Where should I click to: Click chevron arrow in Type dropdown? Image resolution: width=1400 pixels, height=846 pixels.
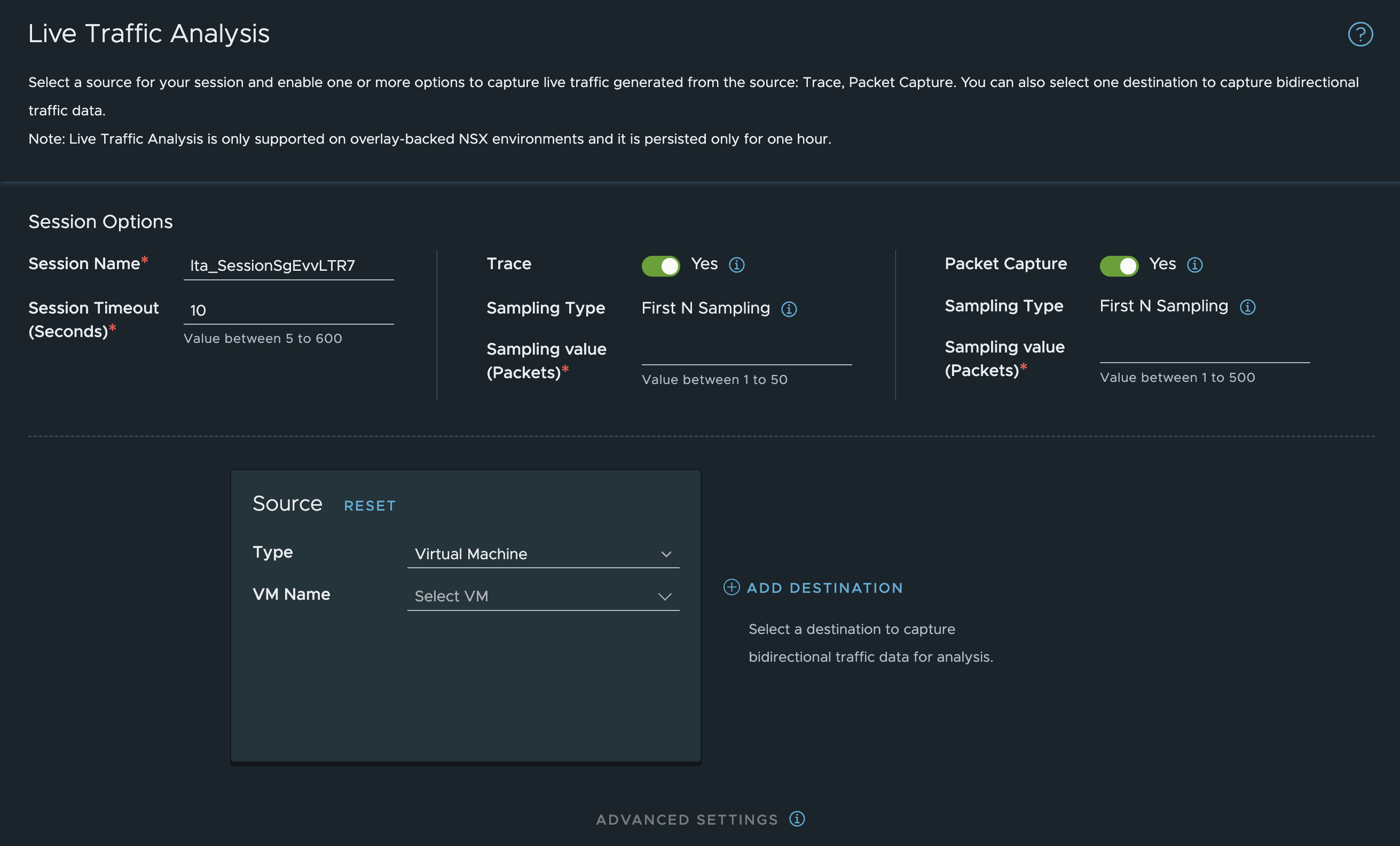pyautogui.click(x=666, y=554)
